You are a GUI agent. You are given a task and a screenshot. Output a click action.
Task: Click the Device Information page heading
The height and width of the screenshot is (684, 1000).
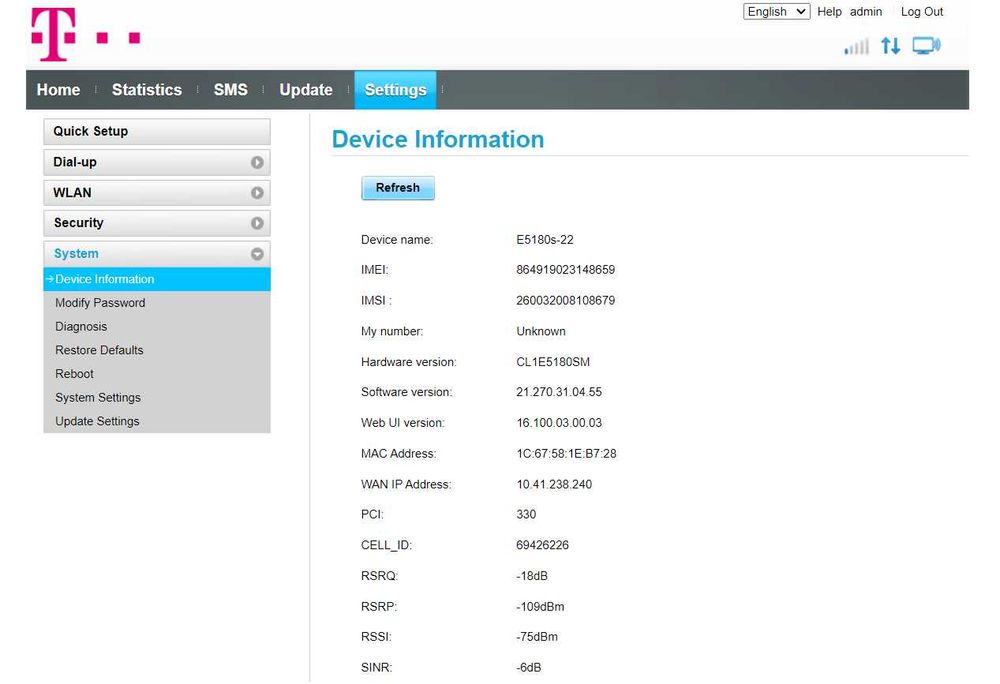tap(438, 139)
